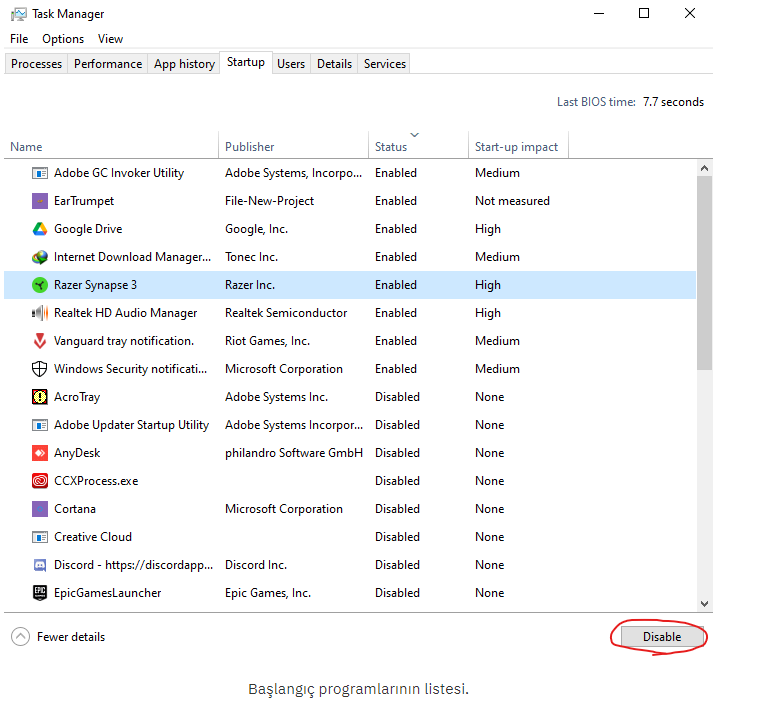
Task: Click the Discord Inc. publisher cell
Action: [256, 565]
